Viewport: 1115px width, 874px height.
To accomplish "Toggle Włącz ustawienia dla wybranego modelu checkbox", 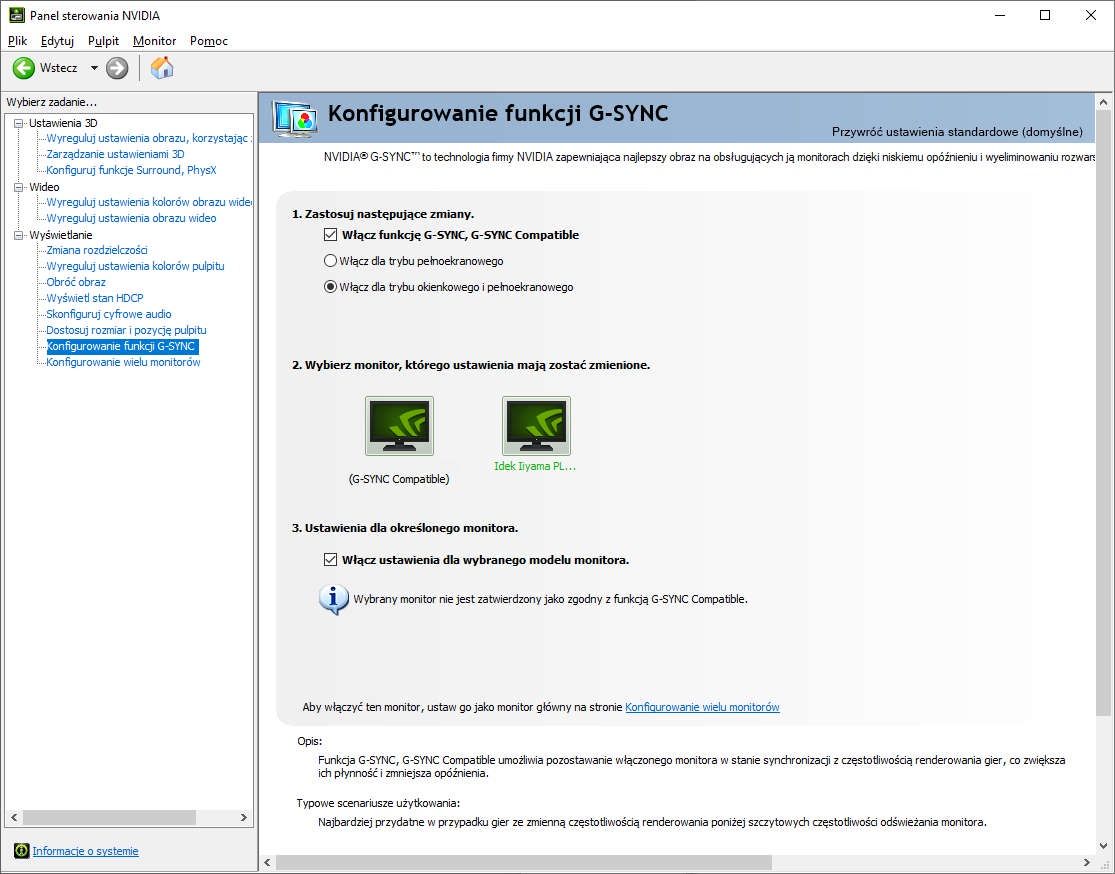I will (x=330, y=560).
